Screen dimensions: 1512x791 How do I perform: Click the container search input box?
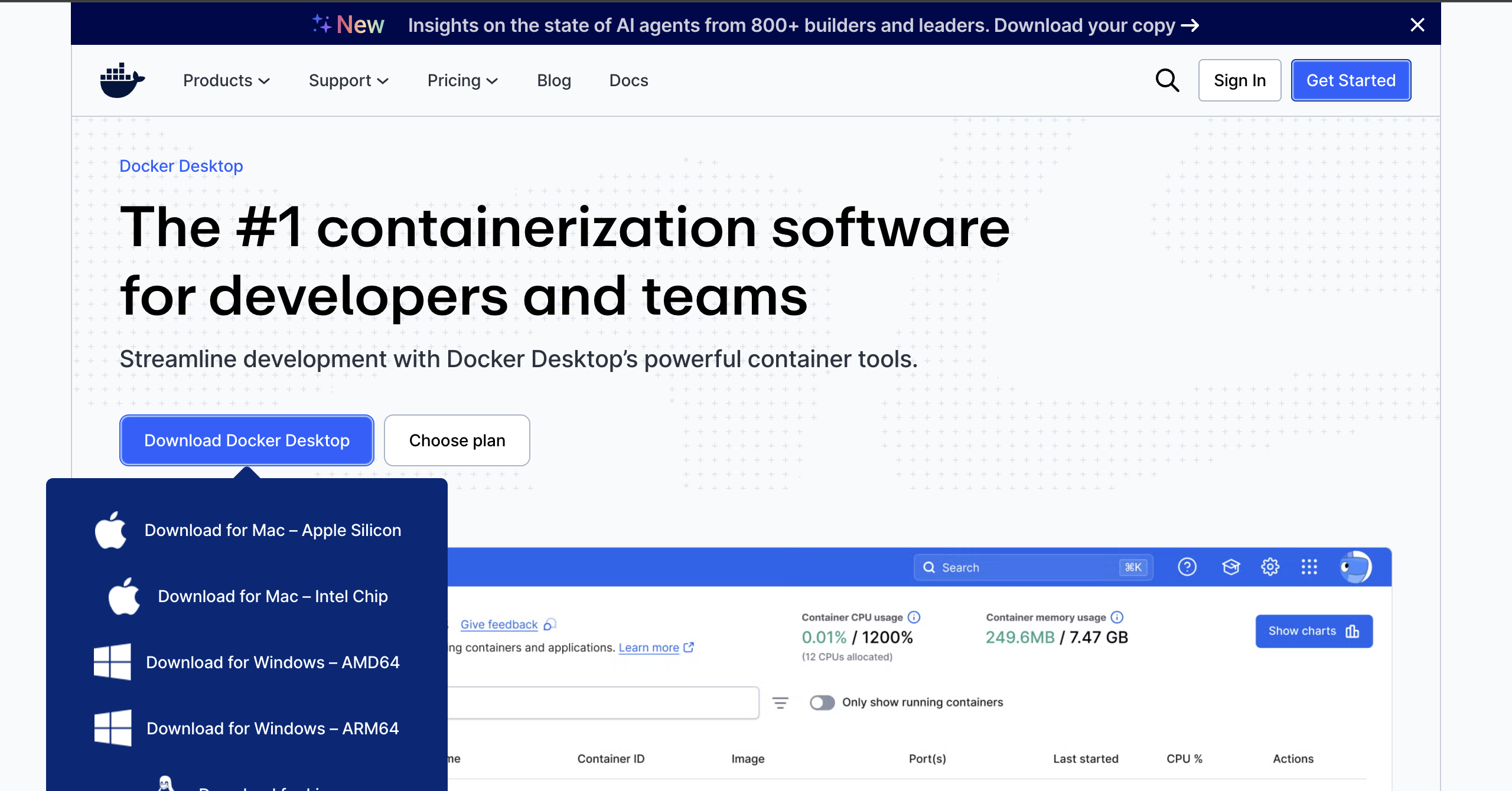click(x=602, y=702)
